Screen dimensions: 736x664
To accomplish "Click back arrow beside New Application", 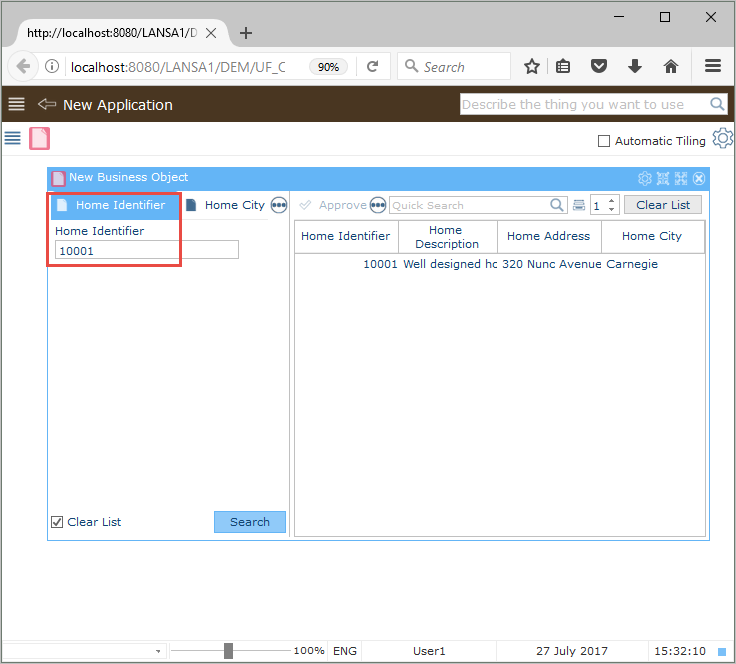I will coord(46,104).
